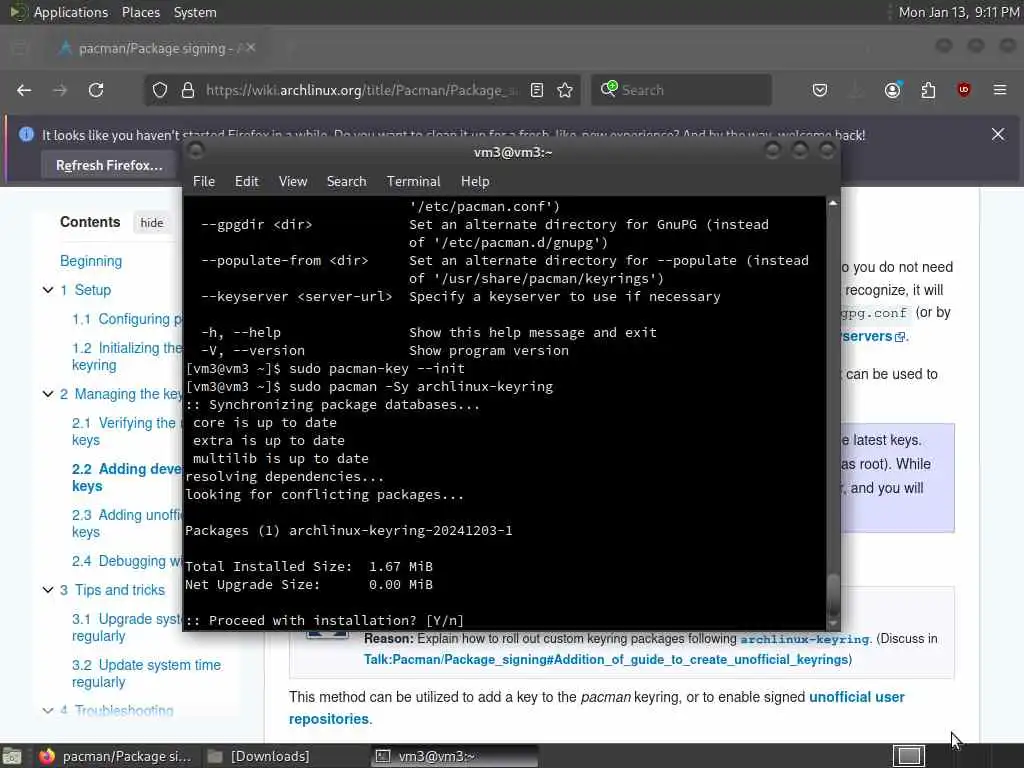Click the Firefox search box

[x=682, y=90]
